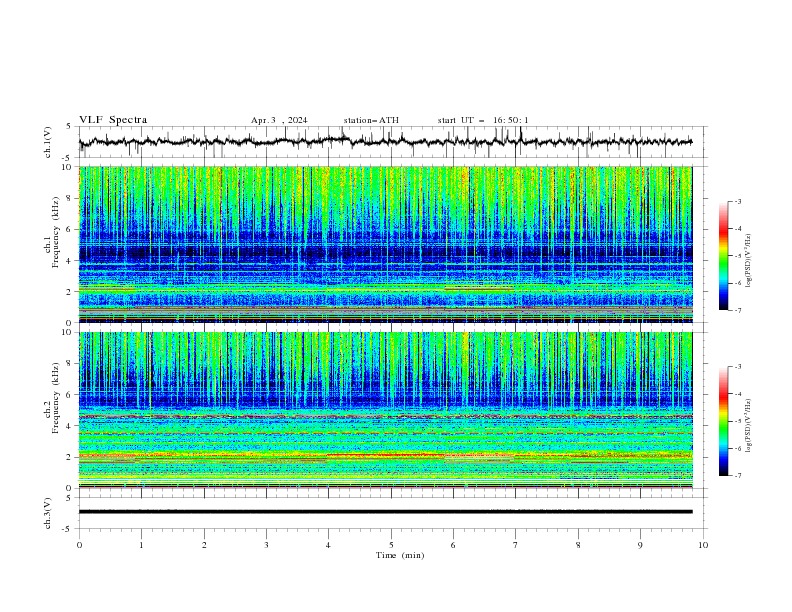Image resolution: width=792 pixels, height=612 pixels.
Task: Click the 'VLF Spectra' title text
Action: click(x=113, y=120)
